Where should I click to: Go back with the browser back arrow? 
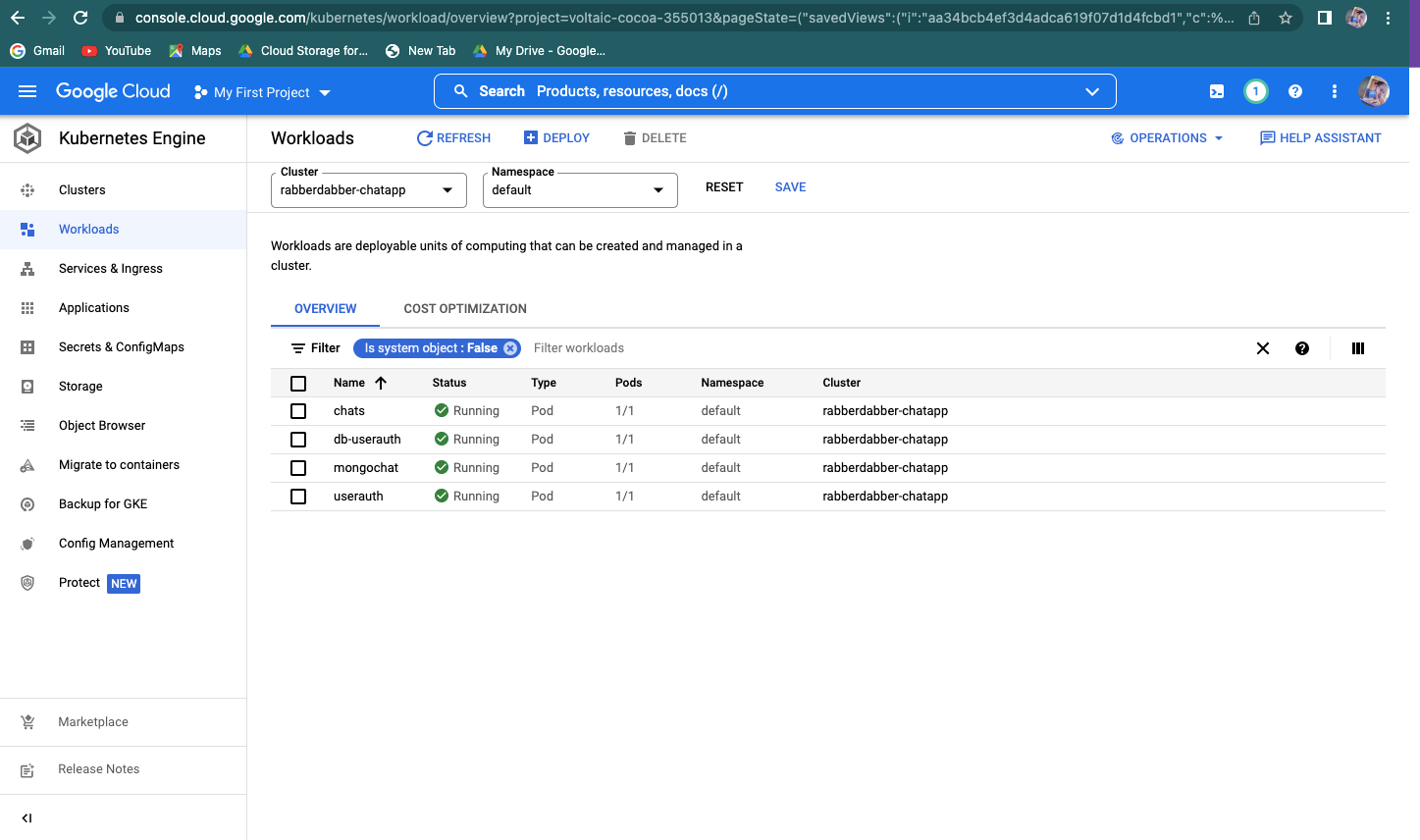pyautogui.click(x=18, y=18)
